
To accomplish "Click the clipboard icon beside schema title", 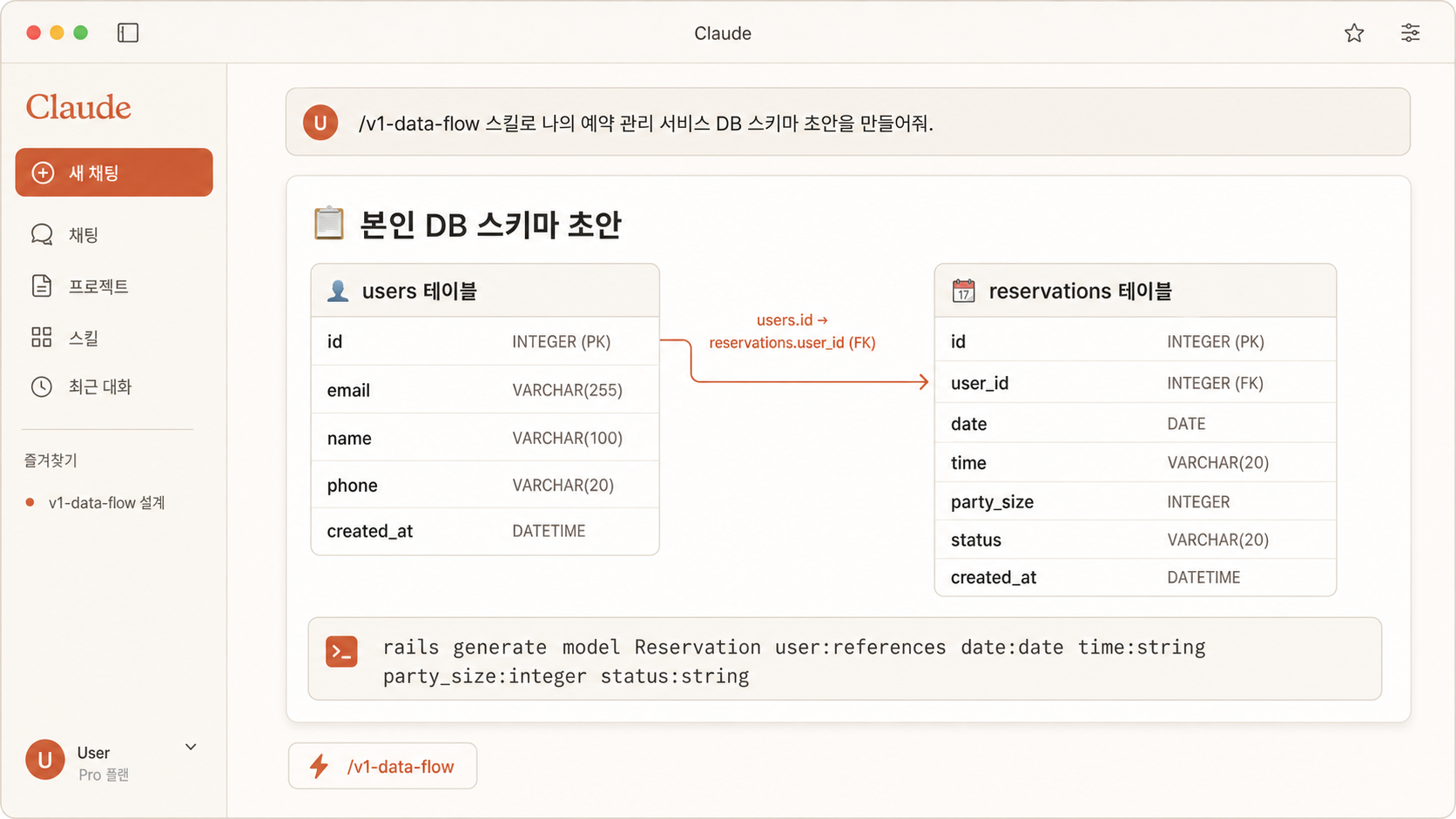I will [329, 224].
